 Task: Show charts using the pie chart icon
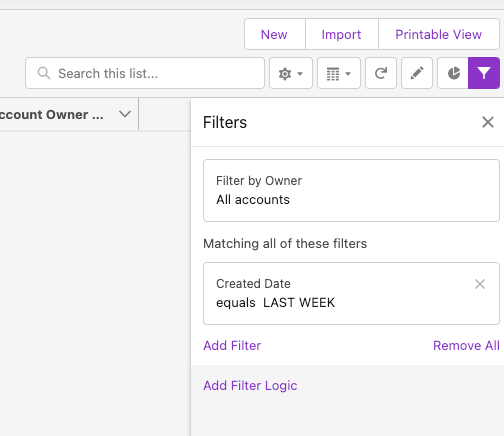click(x=453, y=73)
